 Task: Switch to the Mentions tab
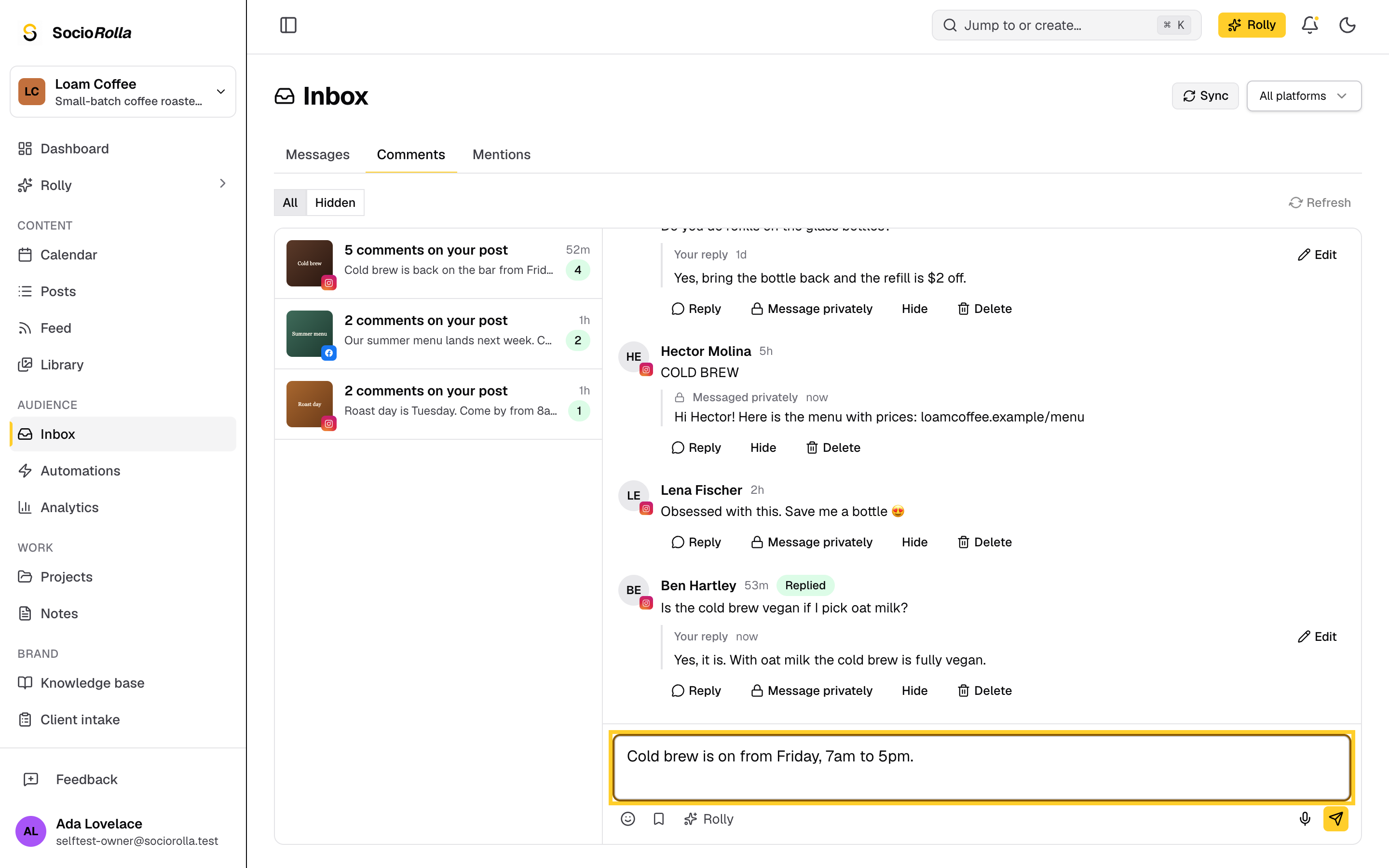501,154
